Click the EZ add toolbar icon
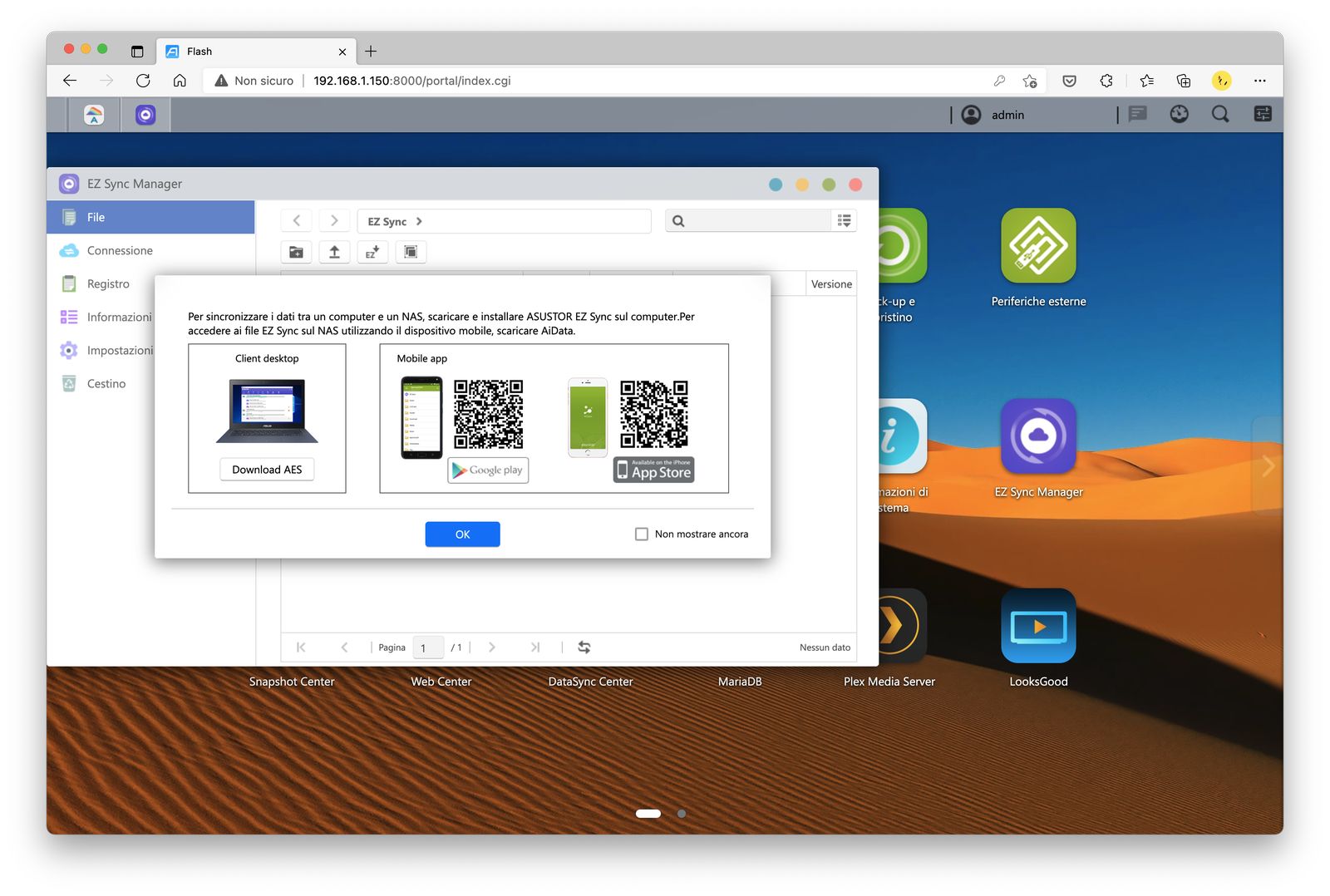 (372, 252)
